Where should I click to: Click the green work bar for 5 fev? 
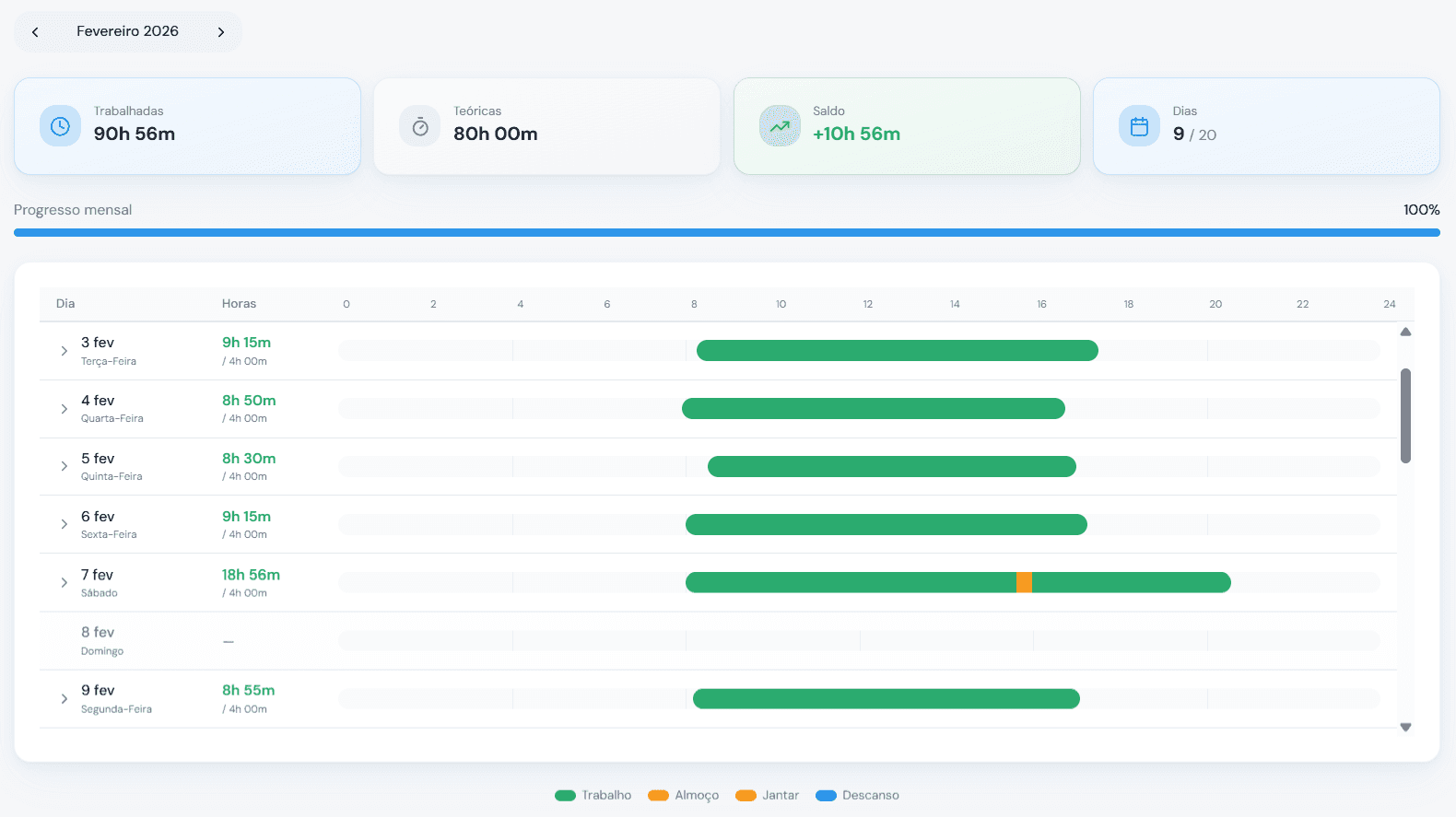coord(892,466)
